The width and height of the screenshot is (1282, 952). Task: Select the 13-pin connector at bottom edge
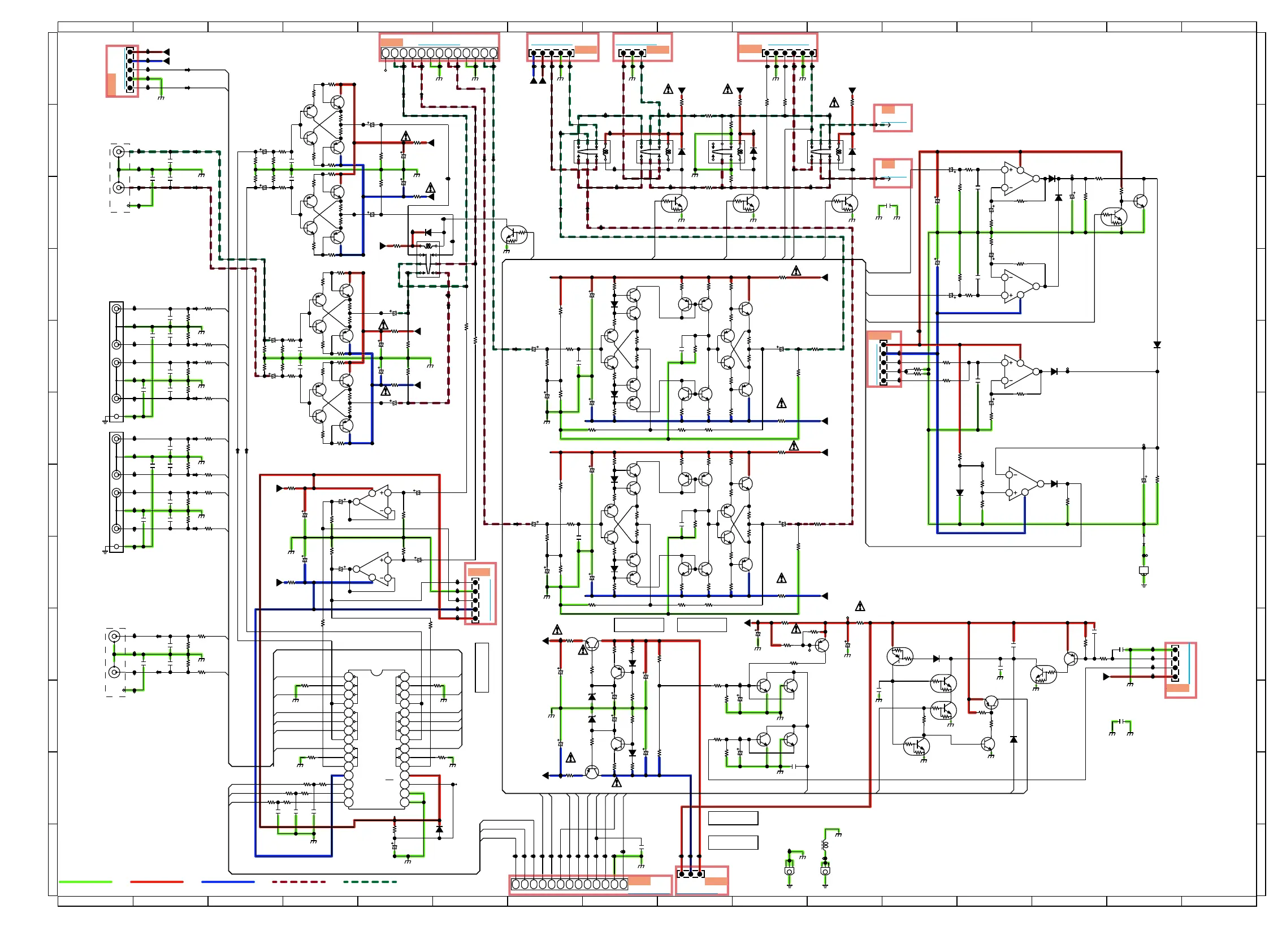[x=569, y=884]
